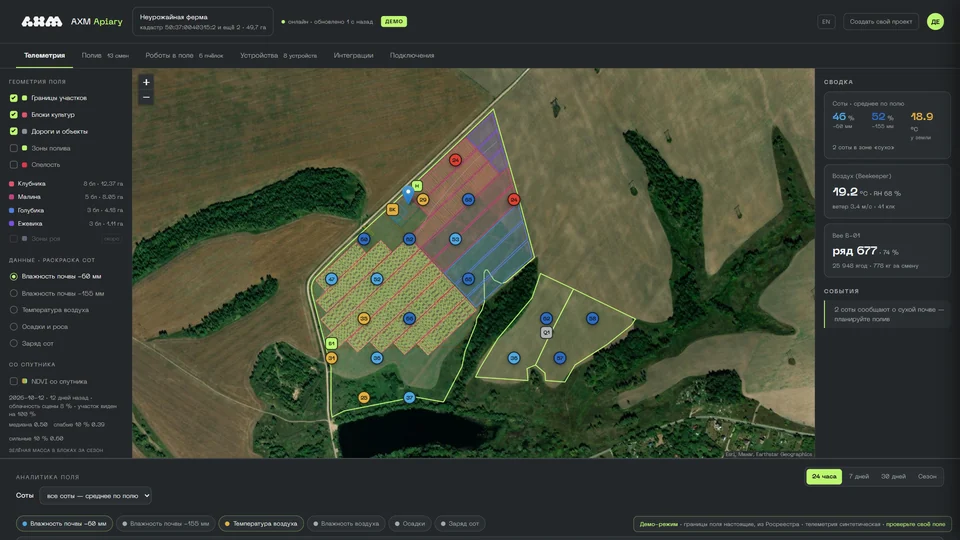Select the orange 29 sensor marker
960x540 pixels.
coord(422,200)
